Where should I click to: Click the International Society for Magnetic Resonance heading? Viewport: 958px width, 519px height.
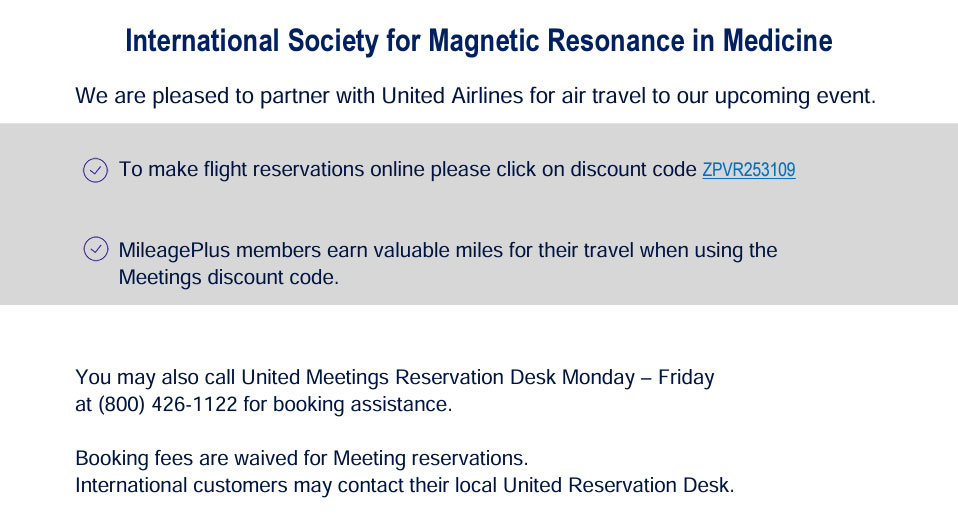point(478,41)
